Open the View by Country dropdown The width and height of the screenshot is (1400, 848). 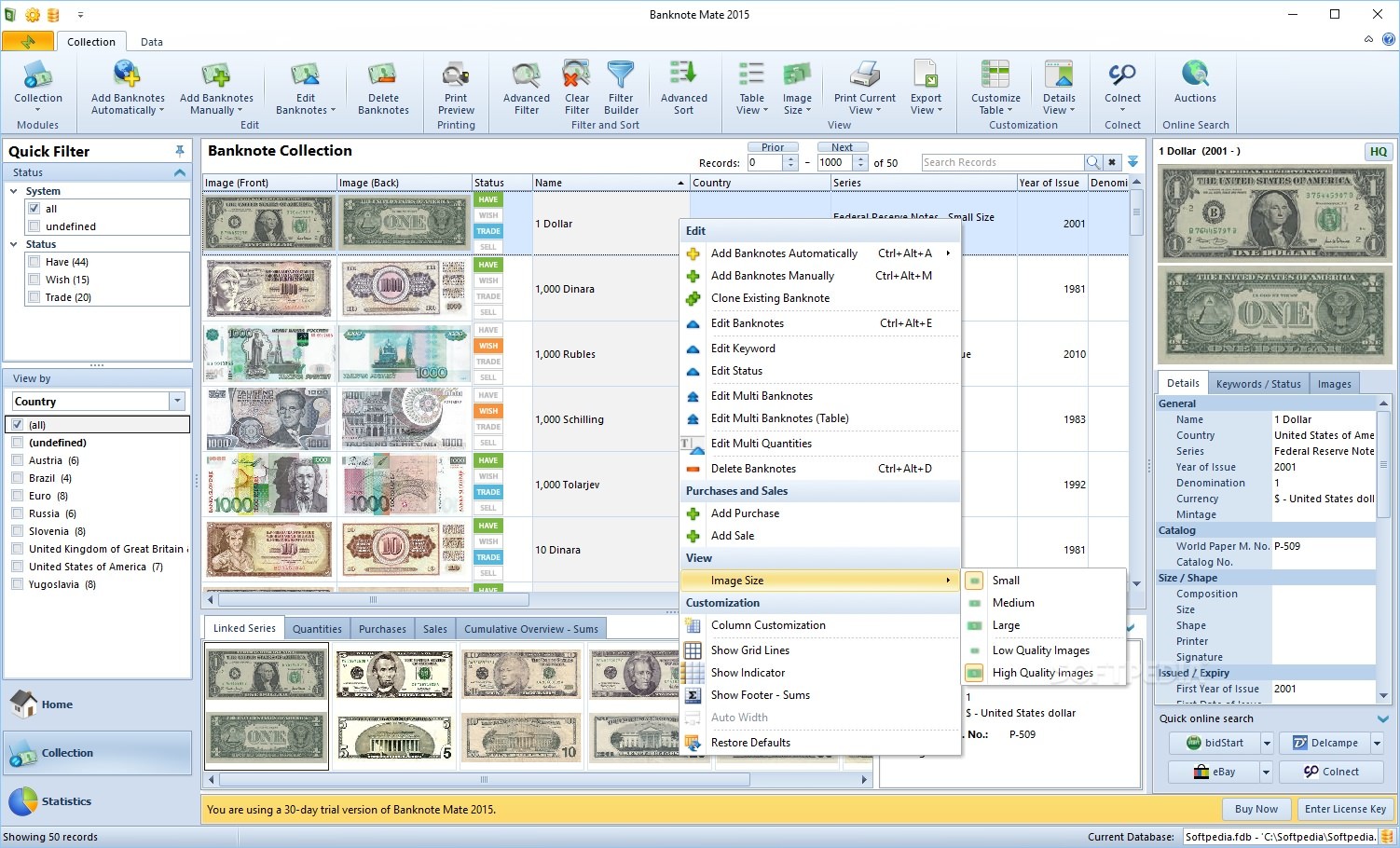[177, 401]
